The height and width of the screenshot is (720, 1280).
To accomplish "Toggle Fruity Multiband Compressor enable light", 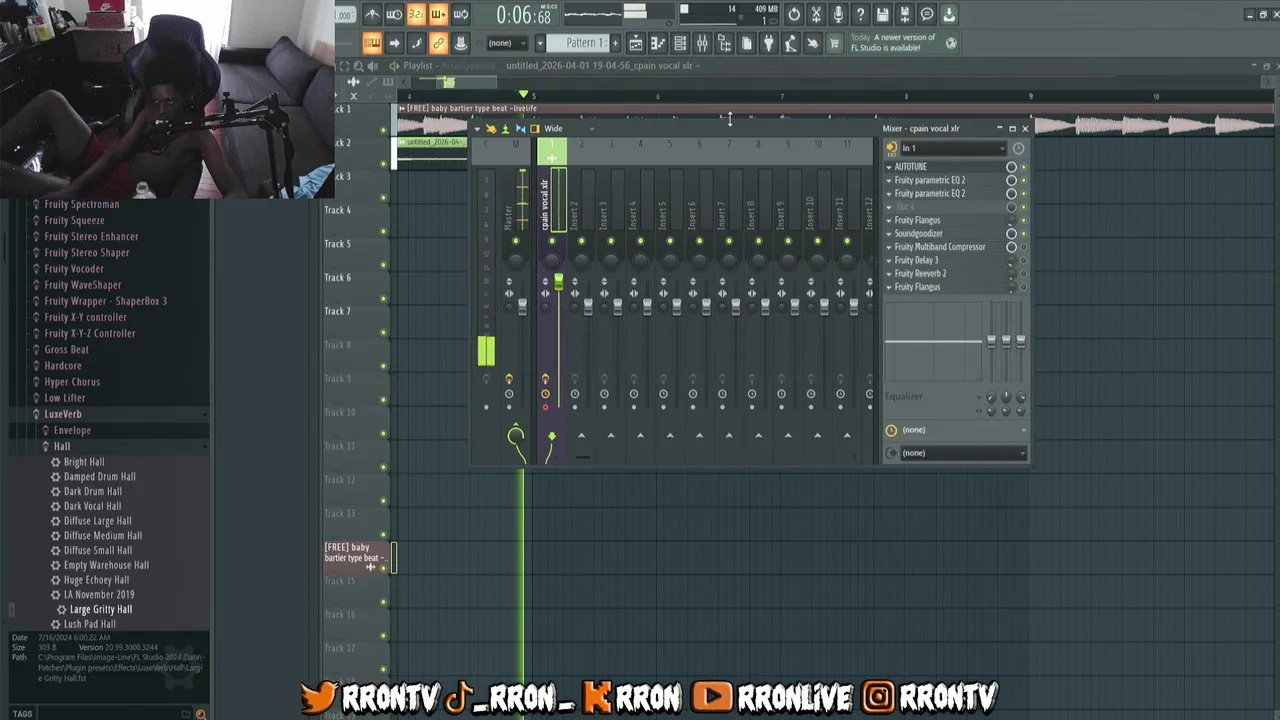I will click(x=1023, y=247).
